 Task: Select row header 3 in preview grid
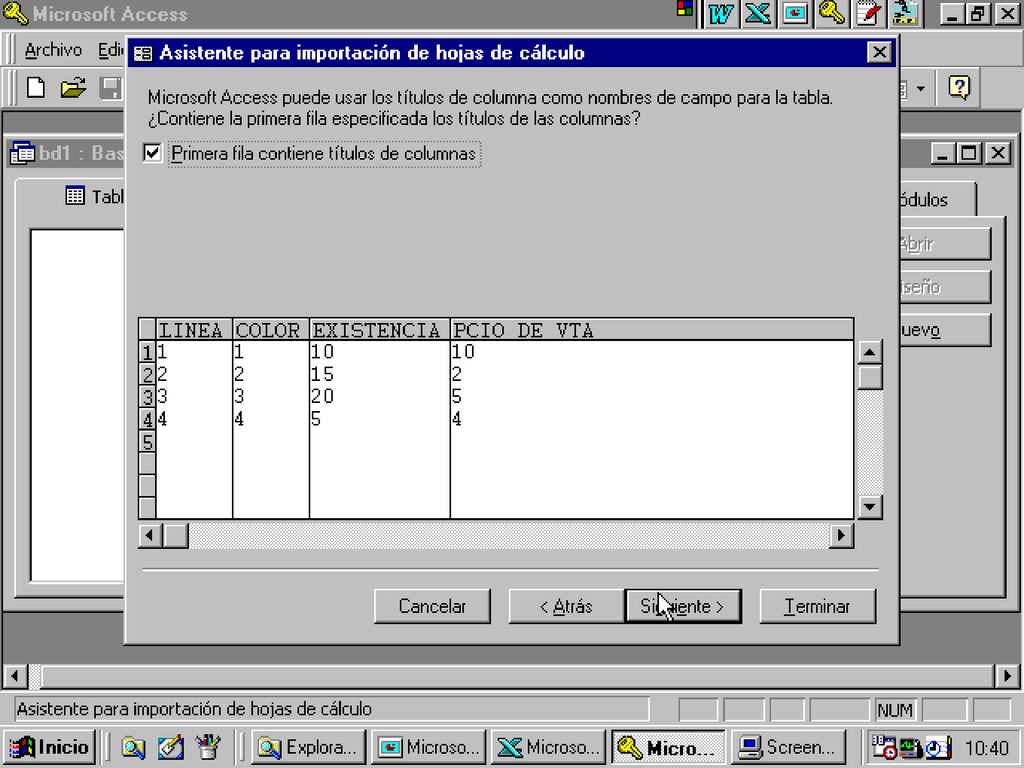point(147,396)
